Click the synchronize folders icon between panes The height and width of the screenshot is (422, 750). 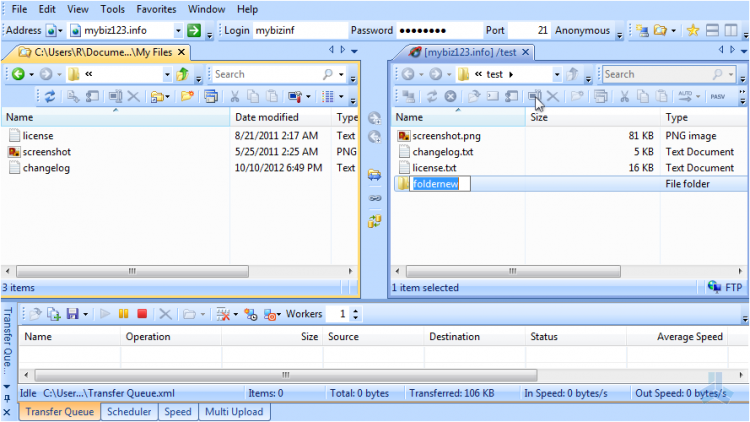[x=375, y=221]
